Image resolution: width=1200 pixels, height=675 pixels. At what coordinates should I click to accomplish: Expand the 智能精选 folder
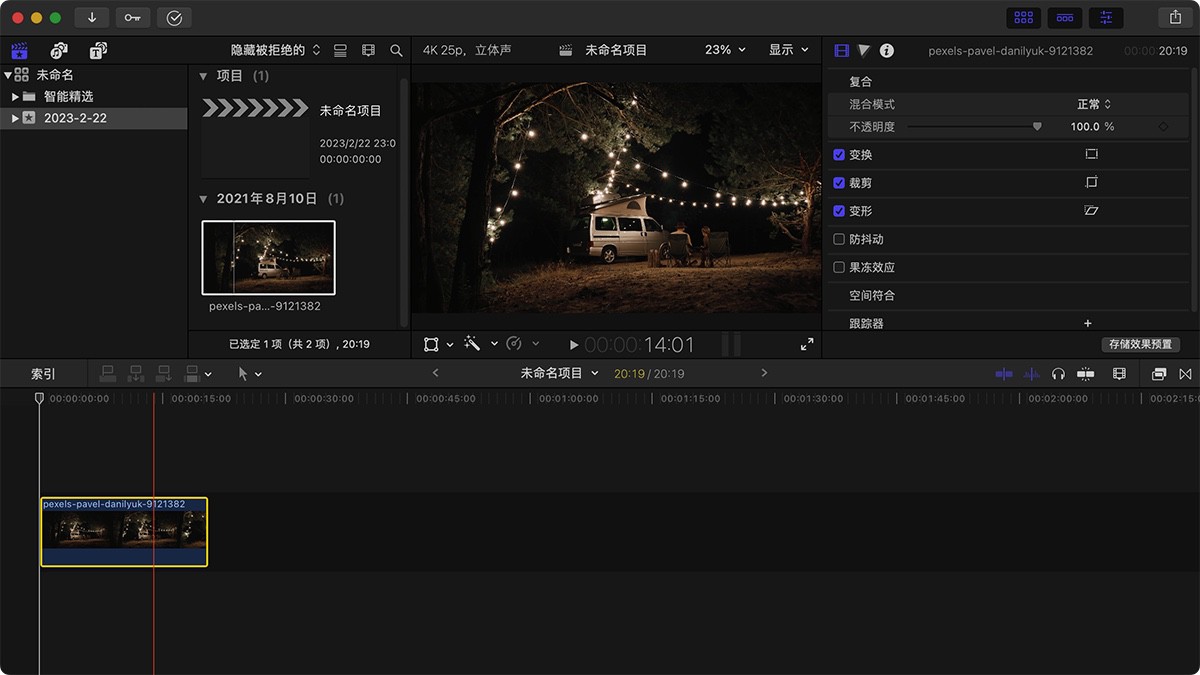click(x=15, y=96)
